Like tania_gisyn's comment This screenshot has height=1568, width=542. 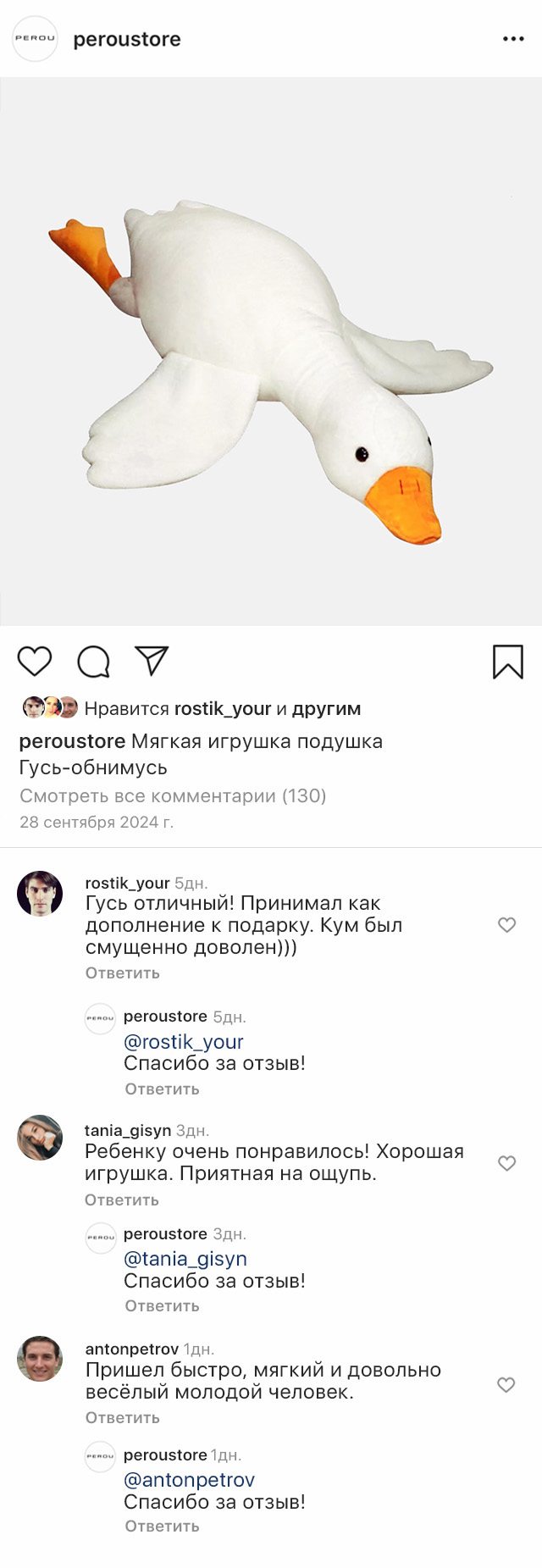[506, 1163]
